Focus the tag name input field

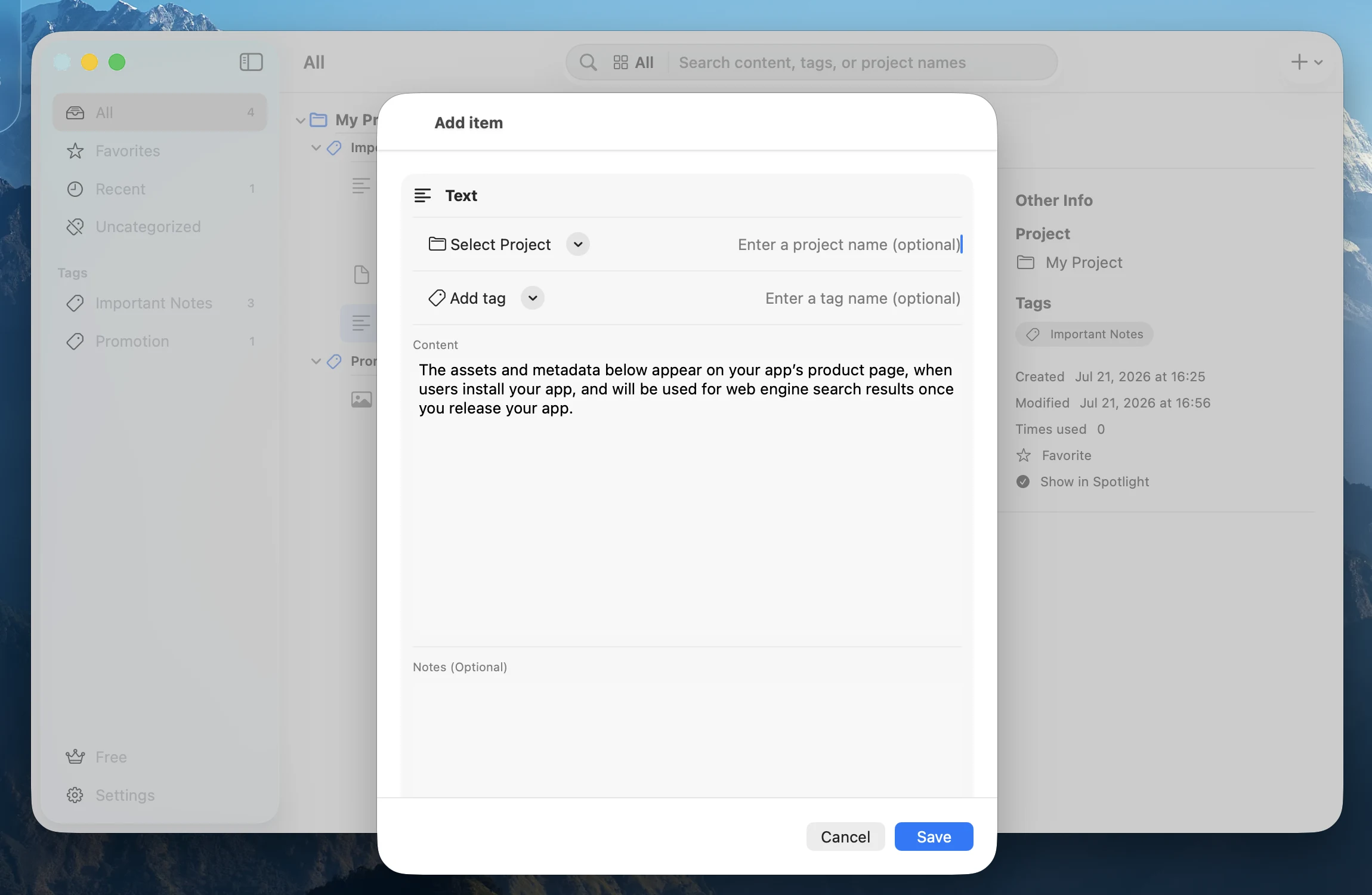(863, 298)
